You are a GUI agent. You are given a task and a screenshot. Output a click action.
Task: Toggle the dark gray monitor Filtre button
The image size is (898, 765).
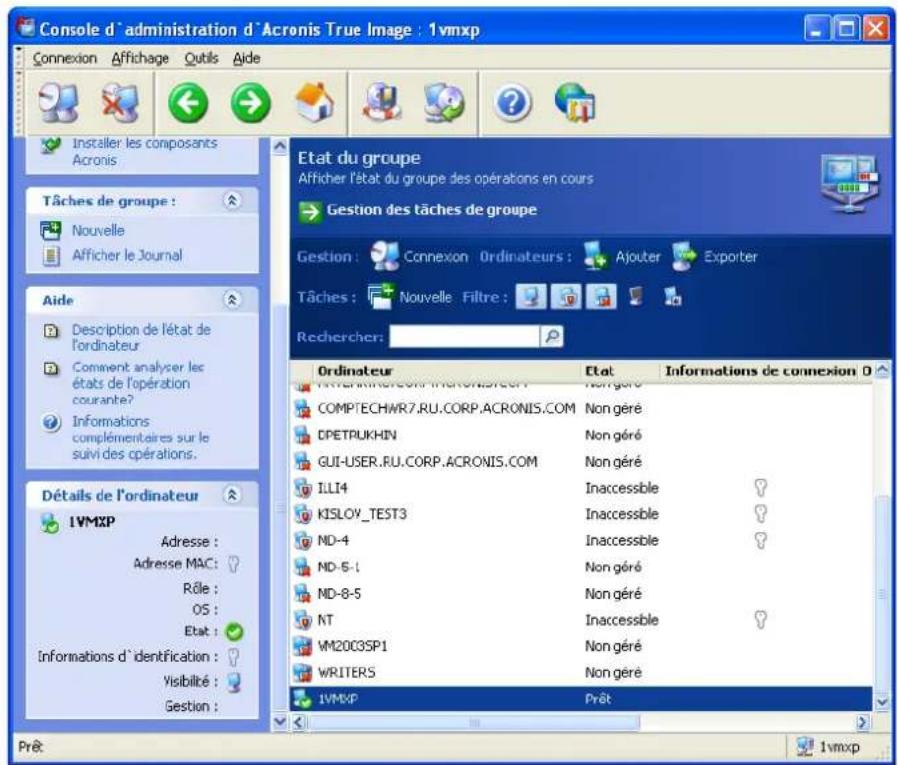[636, 297]
